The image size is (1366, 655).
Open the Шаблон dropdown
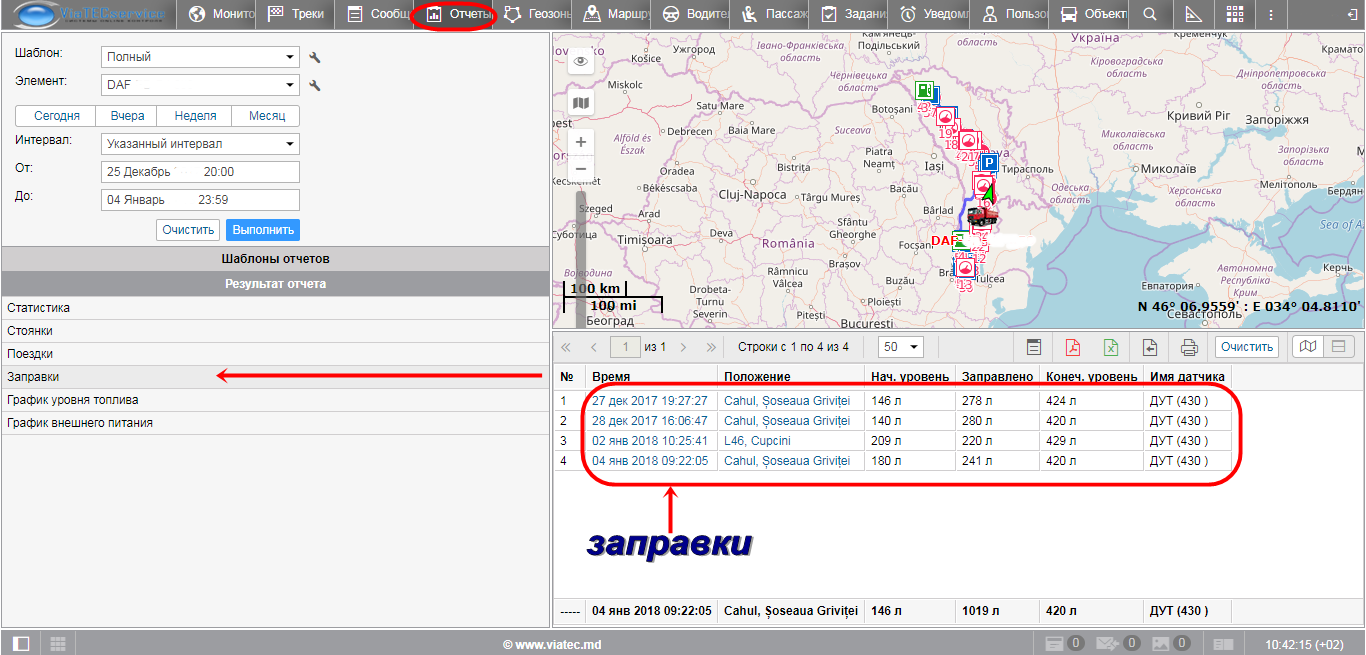pyautogui.click(x=200, y=57)
